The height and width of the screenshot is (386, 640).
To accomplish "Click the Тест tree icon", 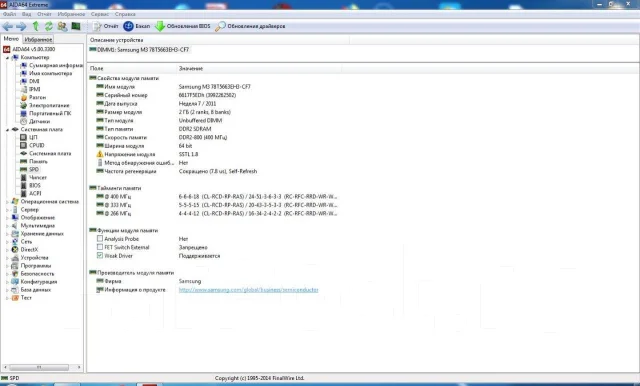I will pyautogui.click(x=15, y=298).
